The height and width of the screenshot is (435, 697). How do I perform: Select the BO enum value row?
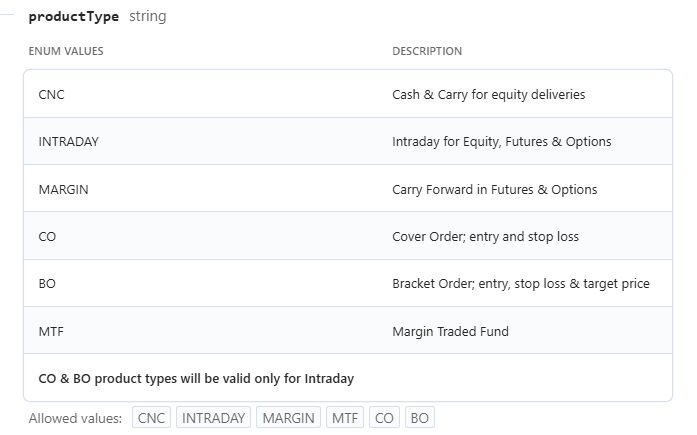point(348,283)
